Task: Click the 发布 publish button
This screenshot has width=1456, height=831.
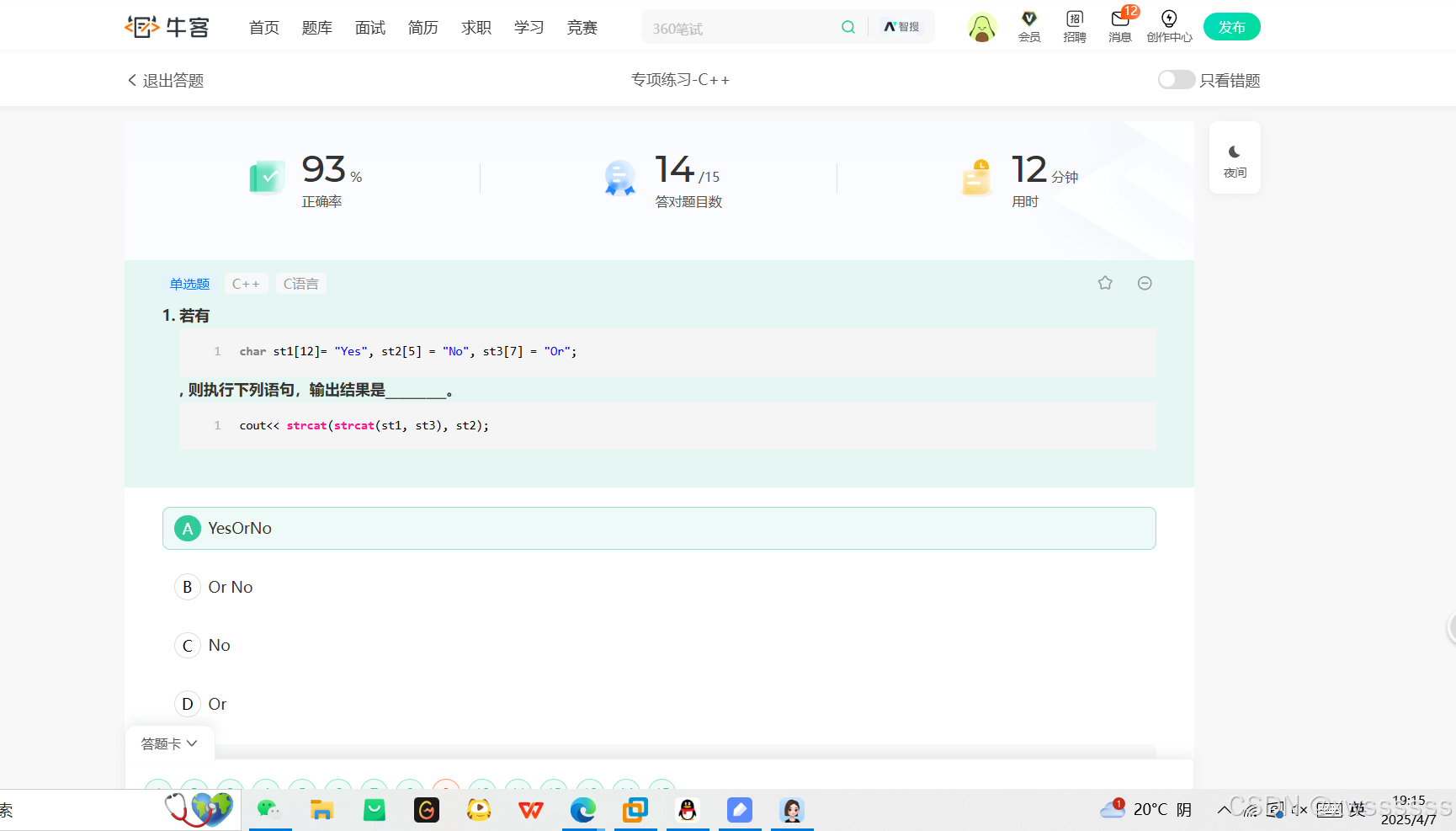Action: tap(1231, 27)
